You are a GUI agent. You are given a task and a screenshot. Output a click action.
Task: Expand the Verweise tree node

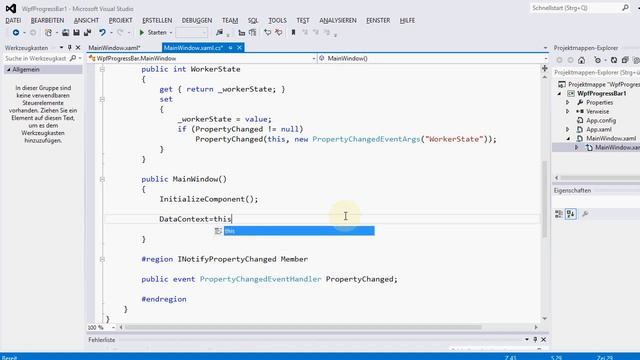coord(567,111)
